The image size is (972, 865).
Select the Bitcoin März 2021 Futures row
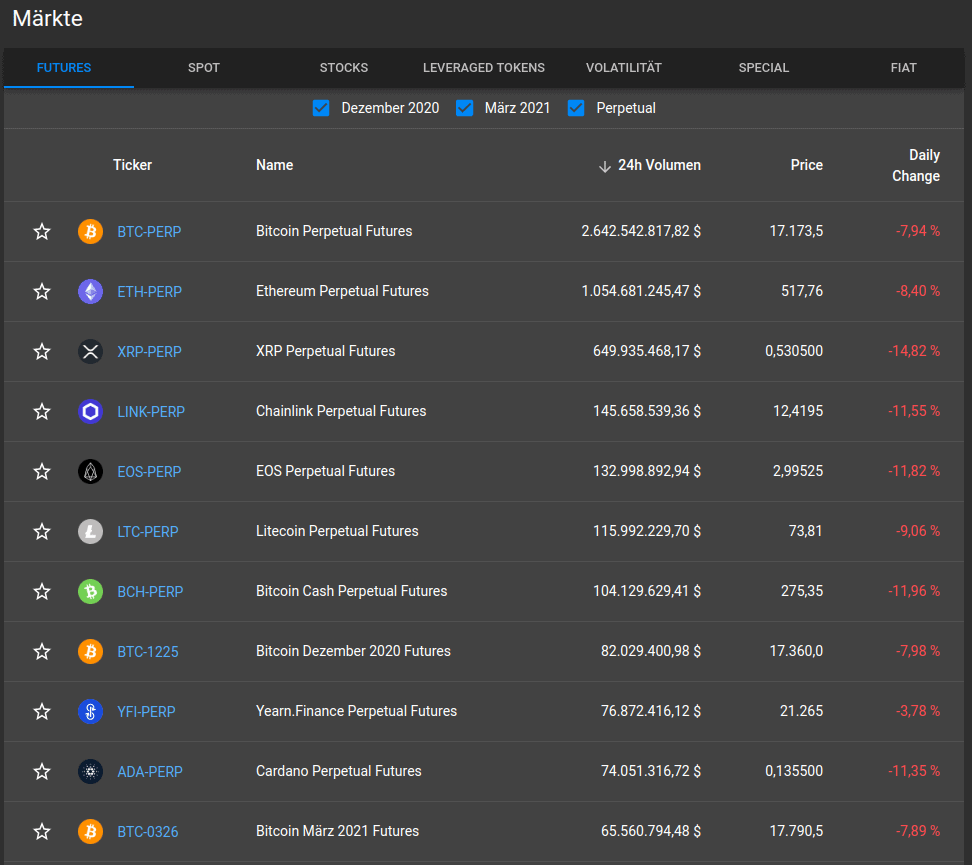point(337,831)
